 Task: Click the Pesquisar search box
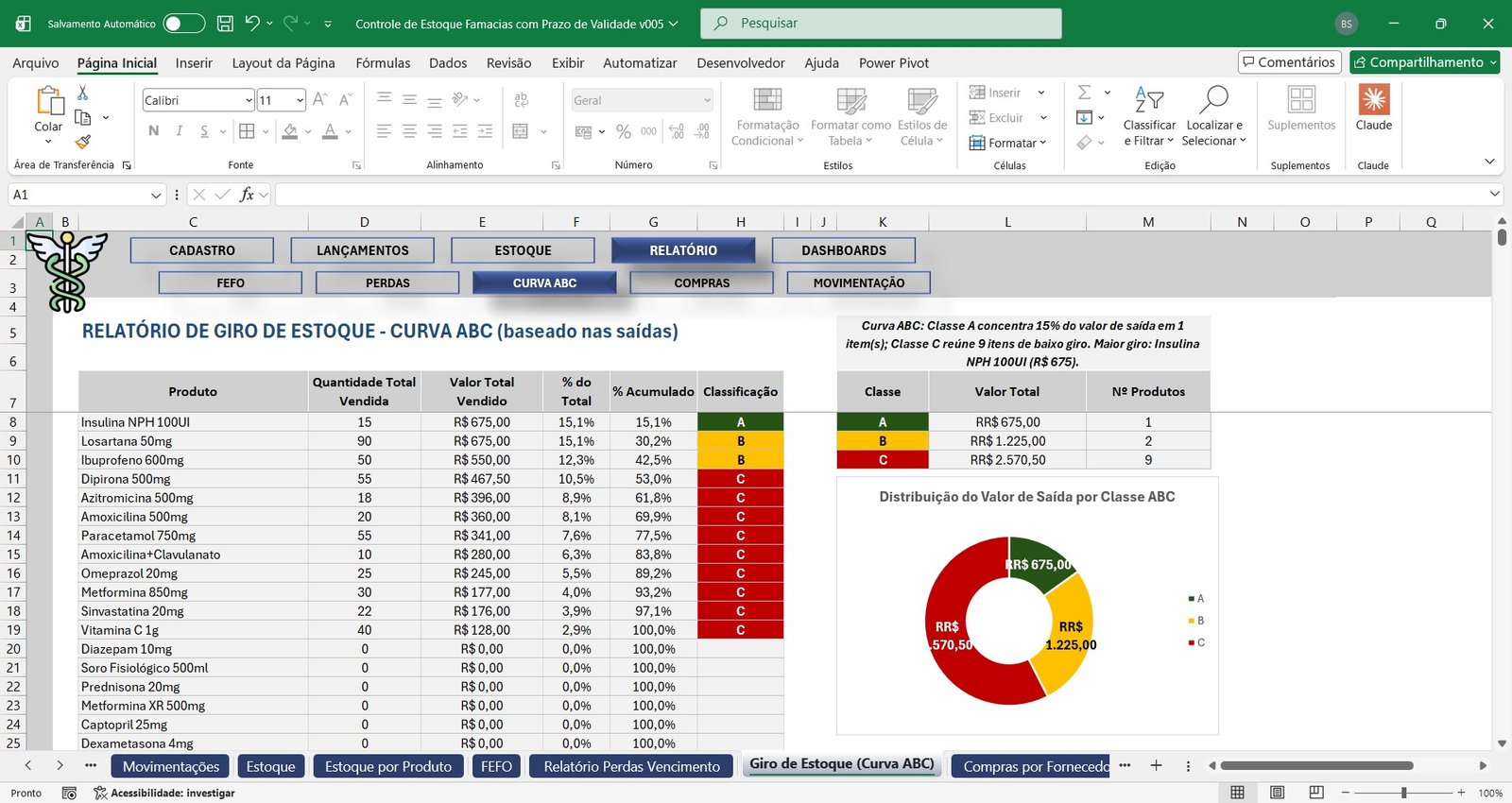[x=881, y=24]
